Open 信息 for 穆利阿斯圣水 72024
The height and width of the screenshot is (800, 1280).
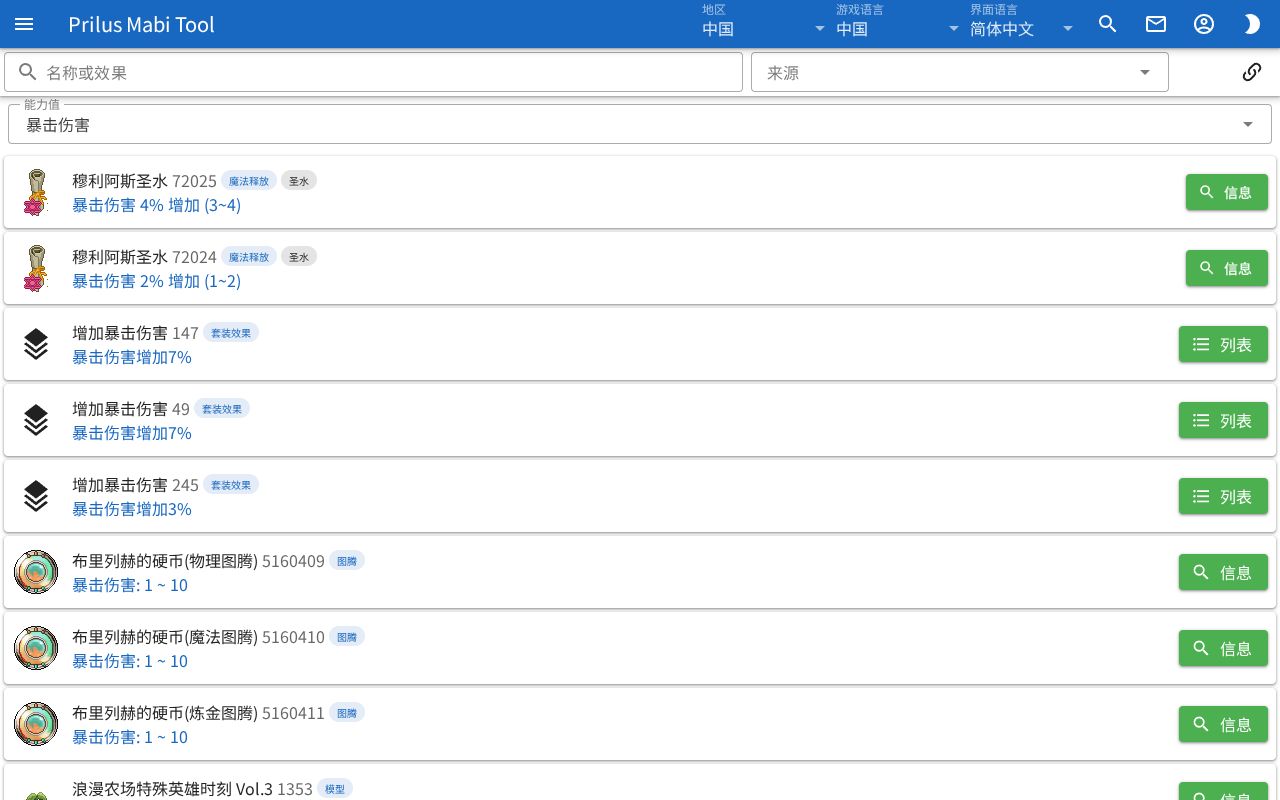tap(1227, 268)
